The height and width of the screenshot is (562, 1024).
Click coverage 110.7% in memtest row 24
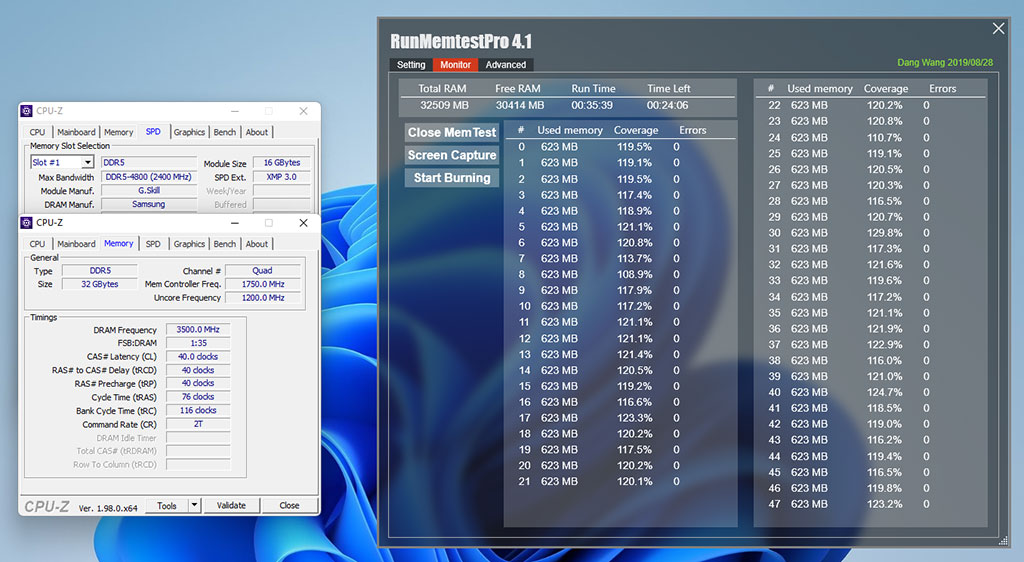click(884, 138)
